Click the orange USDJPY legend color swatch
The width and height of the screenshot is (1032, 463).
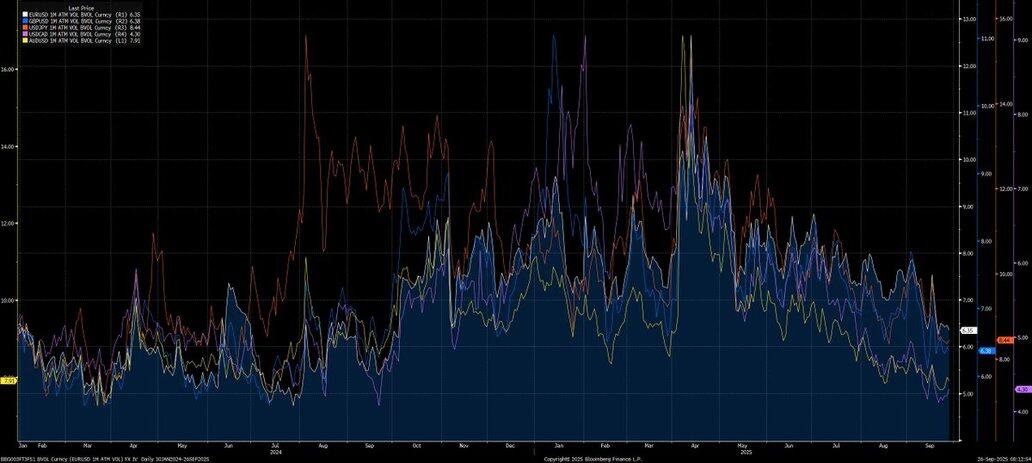click(x=25, y=28)
